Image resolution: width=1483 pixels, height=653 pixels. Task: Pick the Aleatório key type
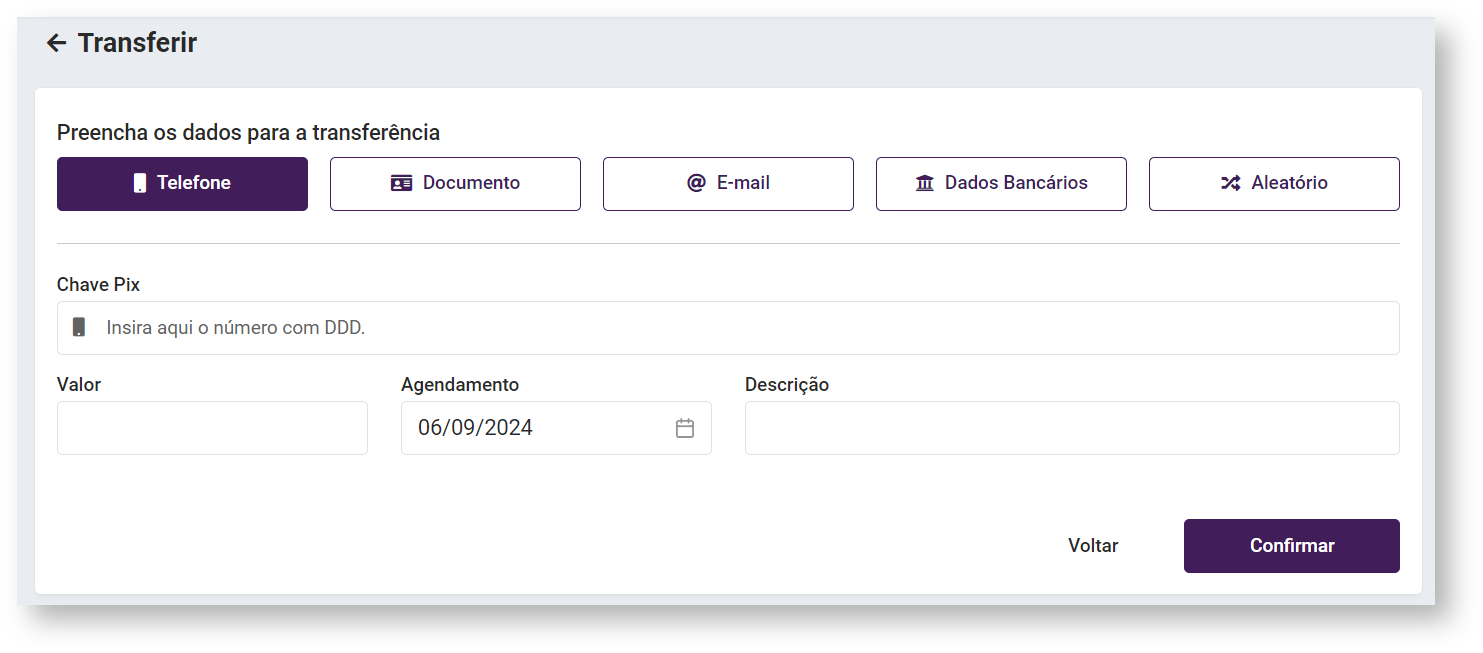[x=1274, y=184]
